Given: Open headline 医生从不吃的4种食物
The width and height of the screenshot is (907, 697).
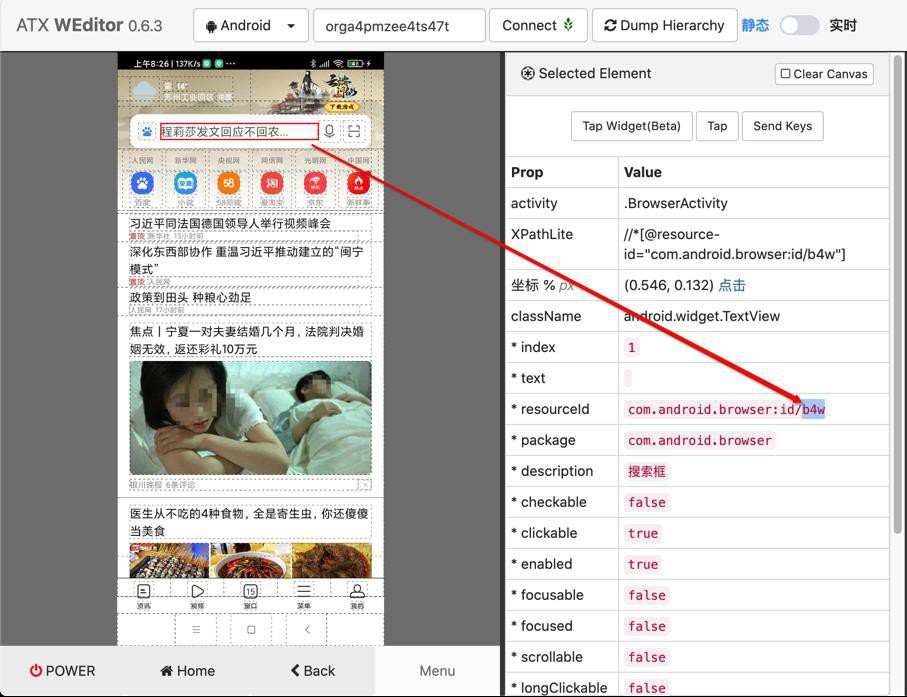Looking at the screenshot, I should 249,522.
